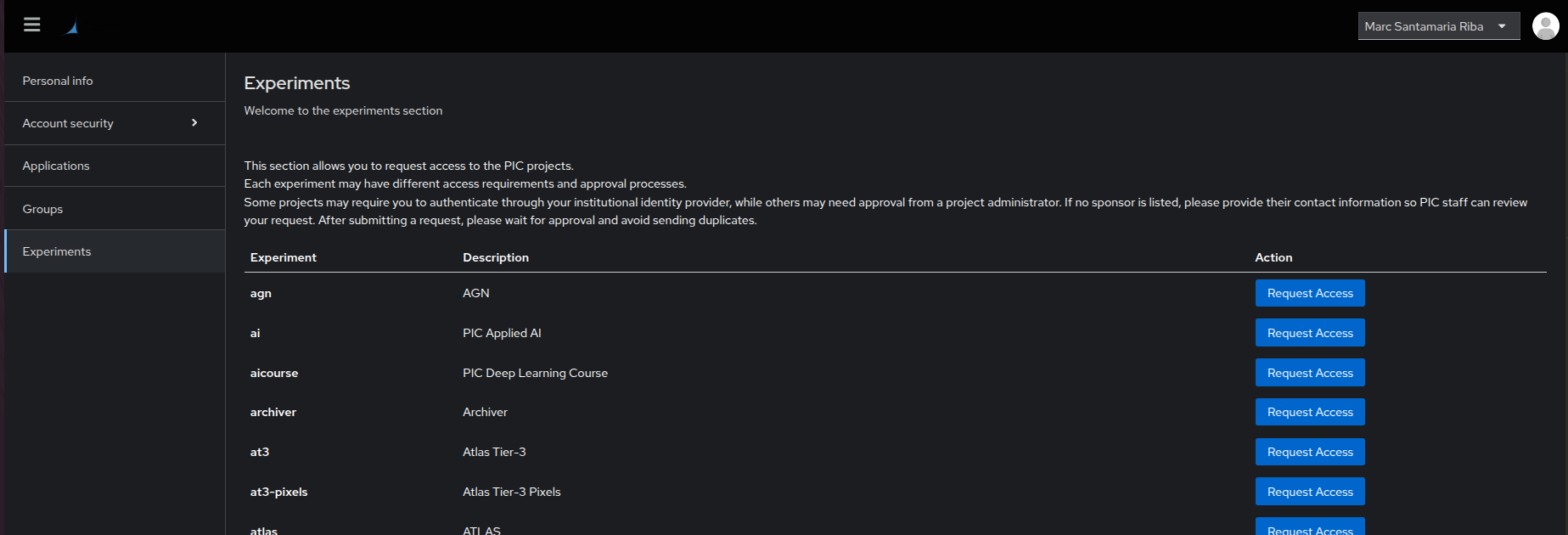Select Experiments in the sidebar
Image resolution: width=1568 pixels, height=535 pixels.
point(57,251)
